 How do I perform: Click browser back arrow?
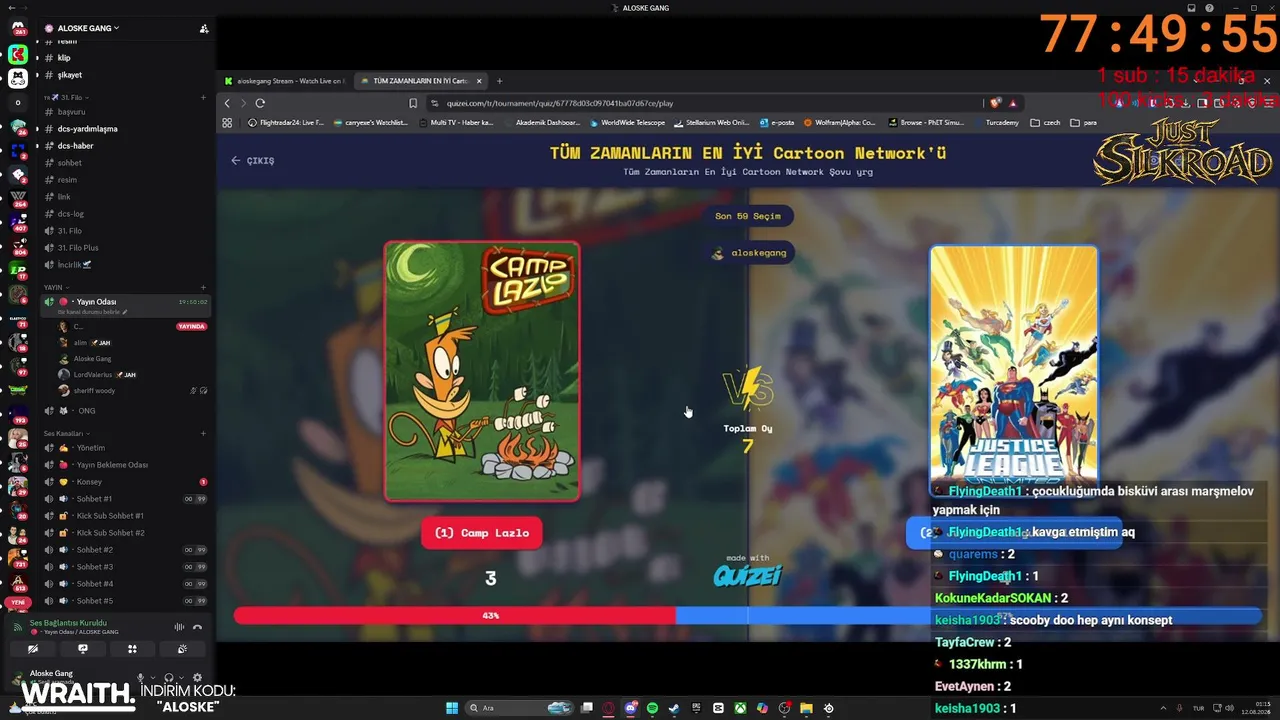pyautogui.click(x=228, y=103)
